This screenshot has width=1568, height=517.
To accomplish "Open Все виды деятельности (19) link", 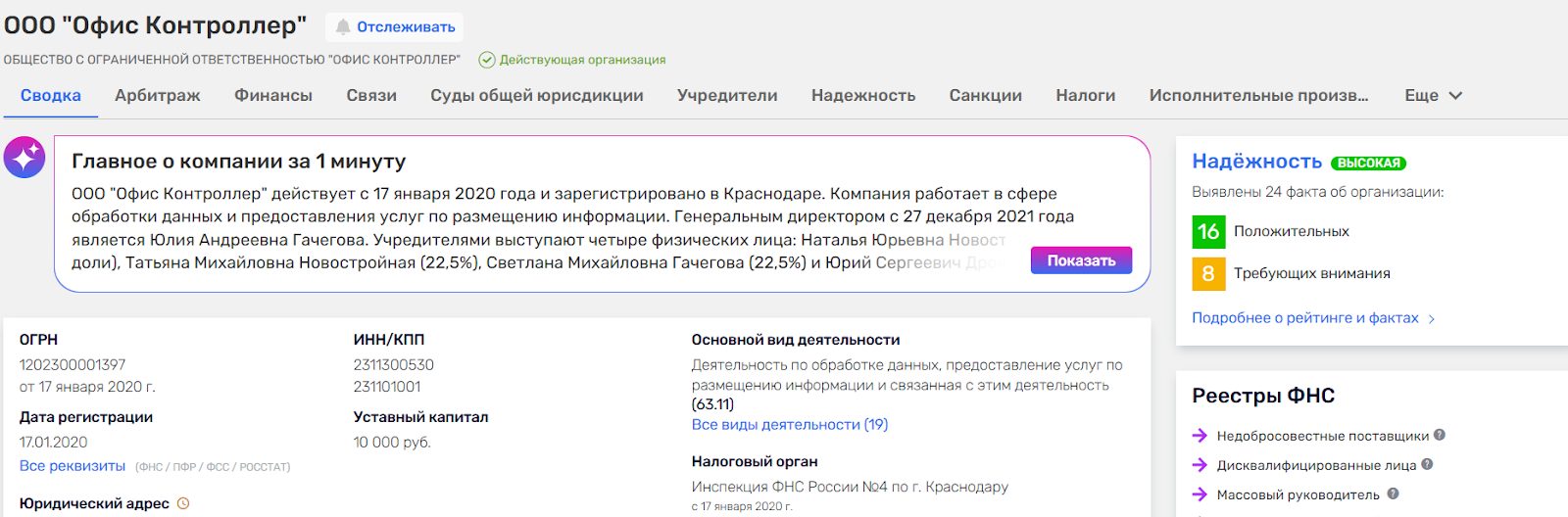I will [x=790, y=424].
